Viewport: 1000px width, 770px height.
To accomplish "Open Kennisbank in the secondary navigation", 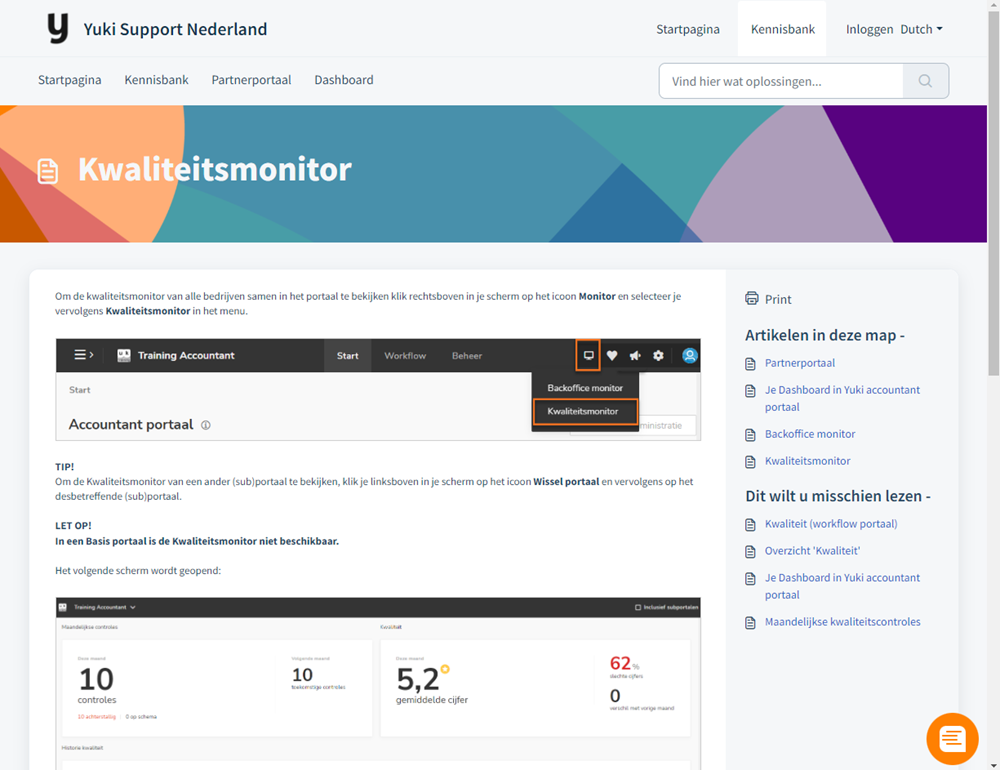I will 156,80.
